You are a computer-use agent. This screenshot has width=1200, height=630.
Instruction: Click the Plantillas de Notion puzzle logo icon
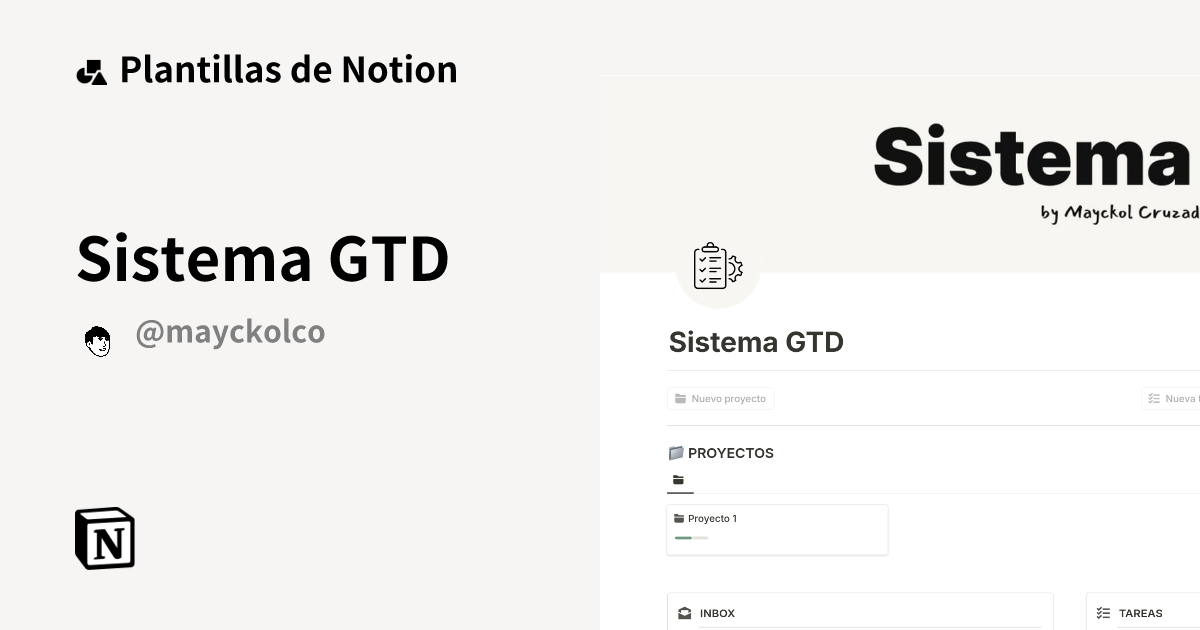92,69
